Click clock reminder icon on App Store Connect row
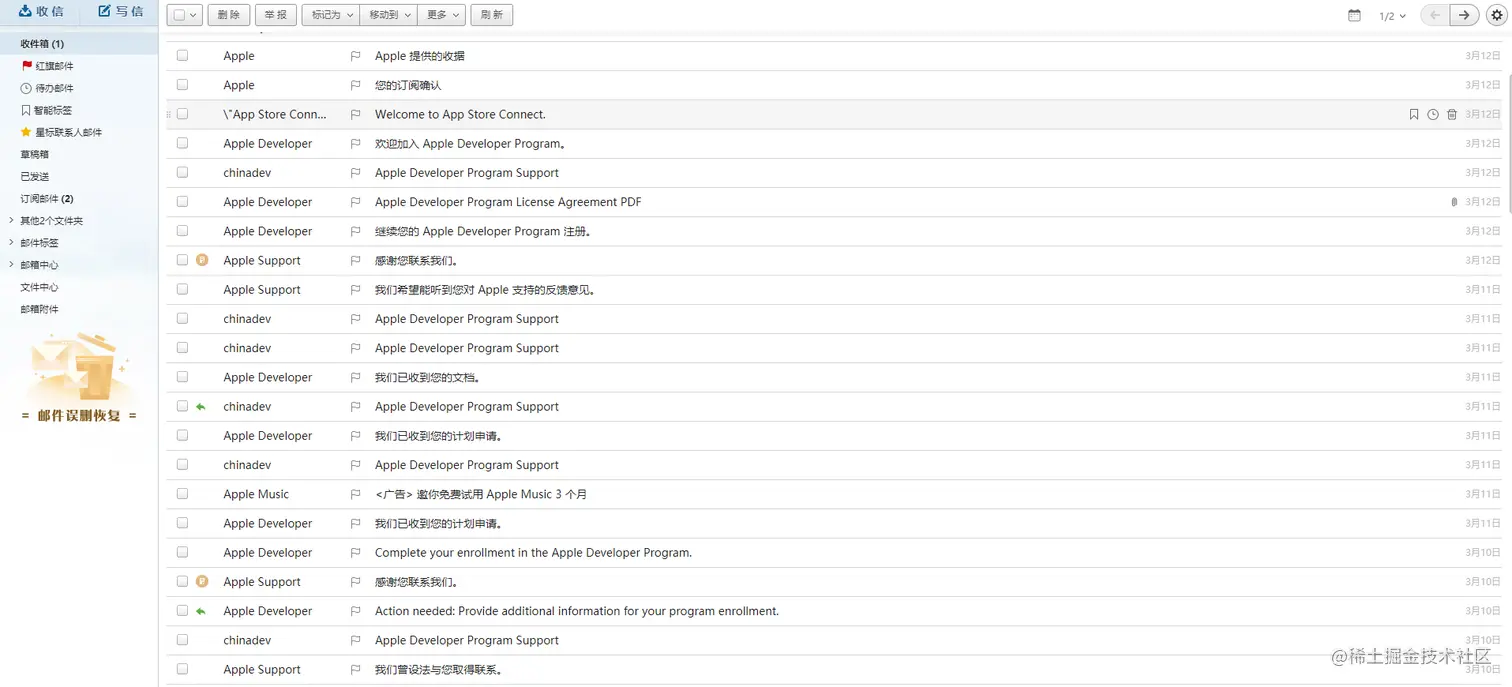This screenshot has width=1512, height=687. click(x=1433, y=115)
